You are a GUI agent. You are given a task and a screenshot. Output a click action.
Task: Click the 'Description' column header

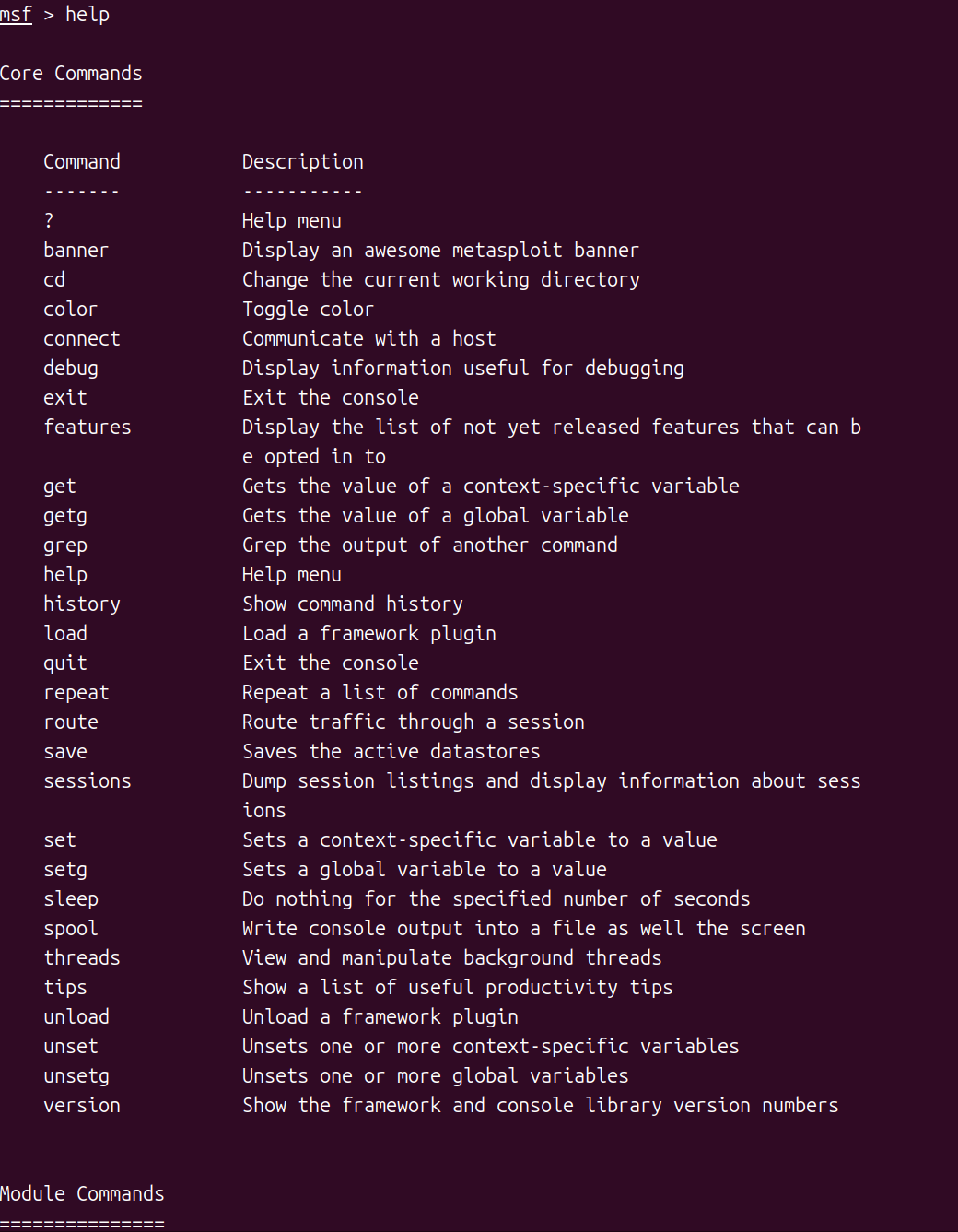302,162
